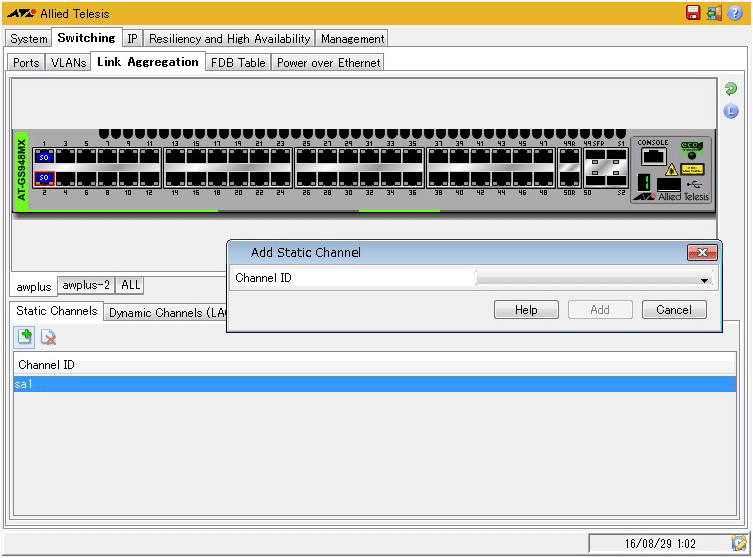Click the add static channel icon

(26, 337)
